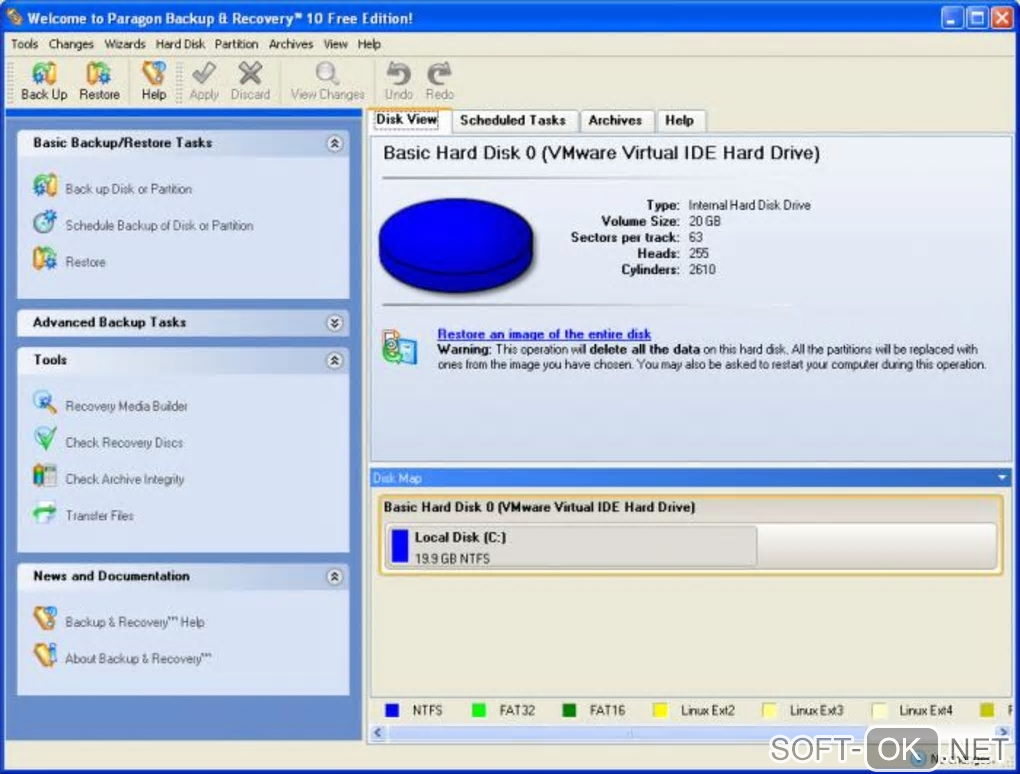
Task: Switch to the Scheduled Tasks tab
Action: click(513, 120)
